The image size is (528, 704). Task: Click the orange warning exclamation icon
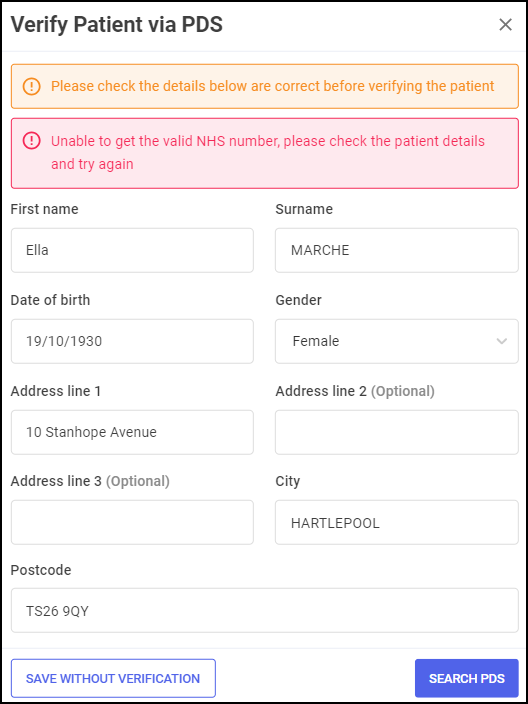[x=31, y=86]
